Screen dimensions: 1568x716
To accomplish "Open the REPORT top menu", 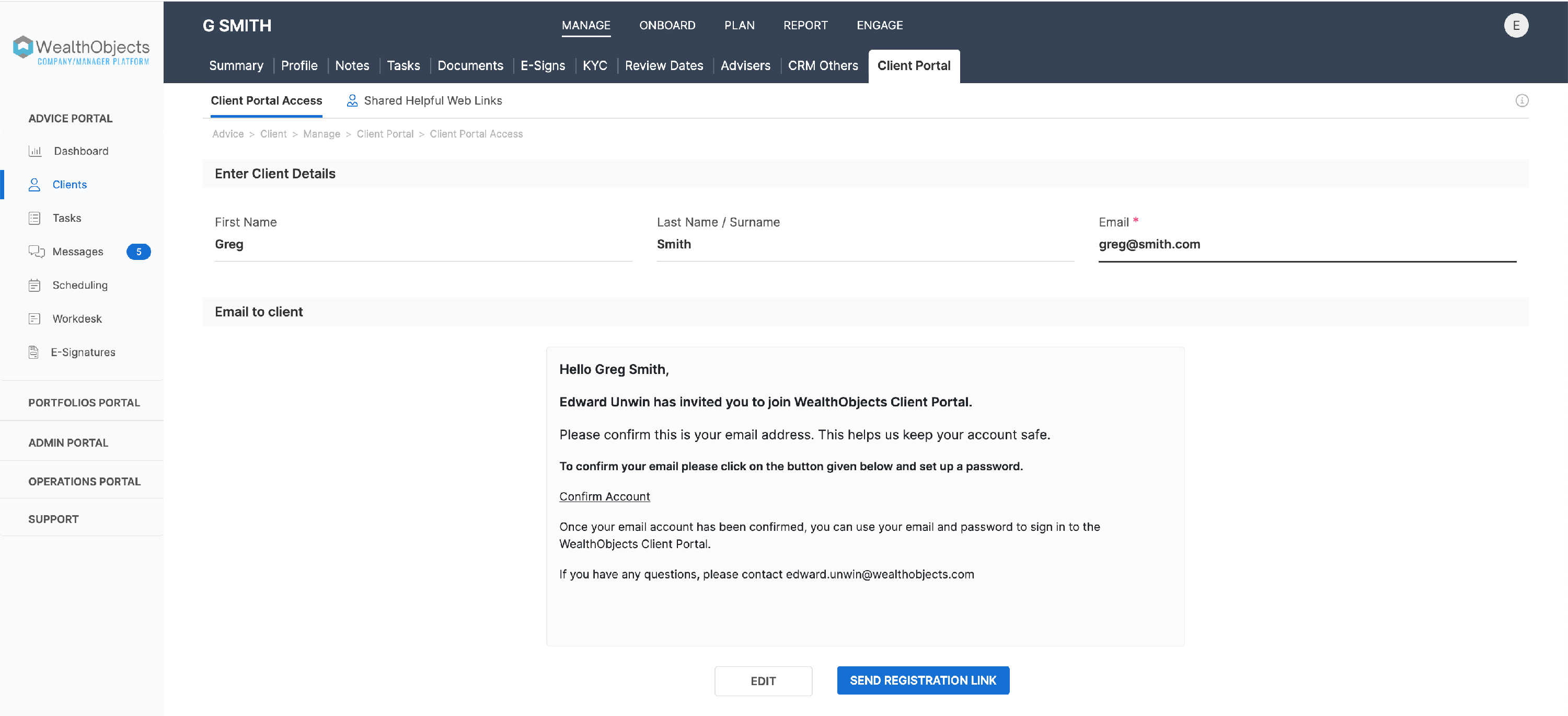I will pos(805,25).
